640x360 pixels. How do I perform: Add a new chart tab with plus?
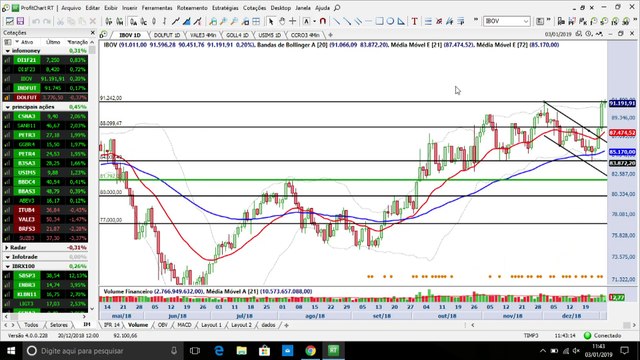tap(330, 35)
